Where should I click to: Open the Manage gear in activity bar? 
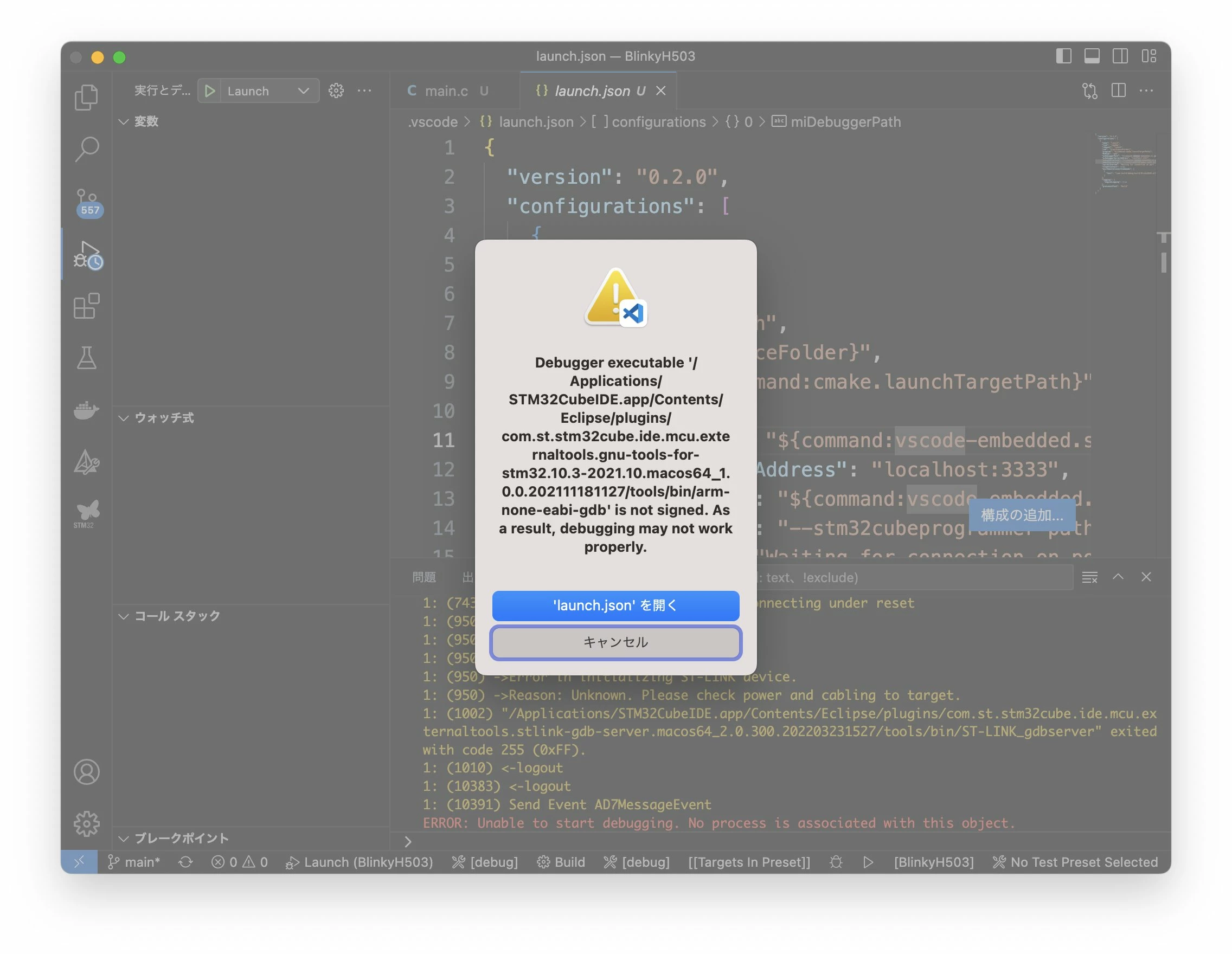86,824
